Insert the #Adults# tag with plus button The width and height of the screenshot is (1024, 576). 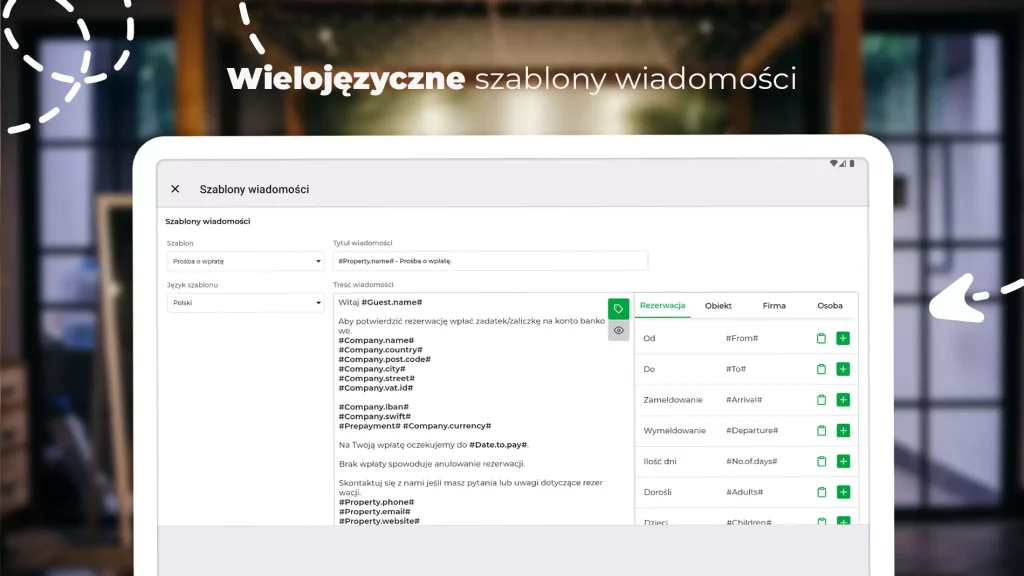pos(843,492)
